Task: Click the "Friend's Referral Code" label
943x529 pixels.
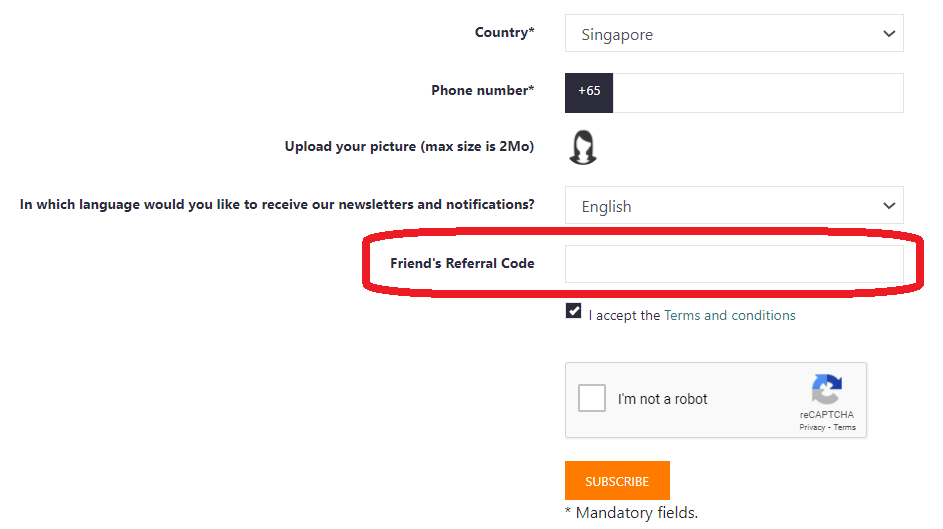Action: click(462, 264)
